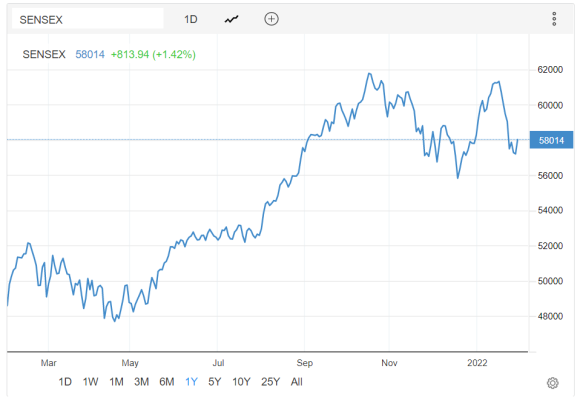Add a comparison with the plus circle icon

click(271, 19)
